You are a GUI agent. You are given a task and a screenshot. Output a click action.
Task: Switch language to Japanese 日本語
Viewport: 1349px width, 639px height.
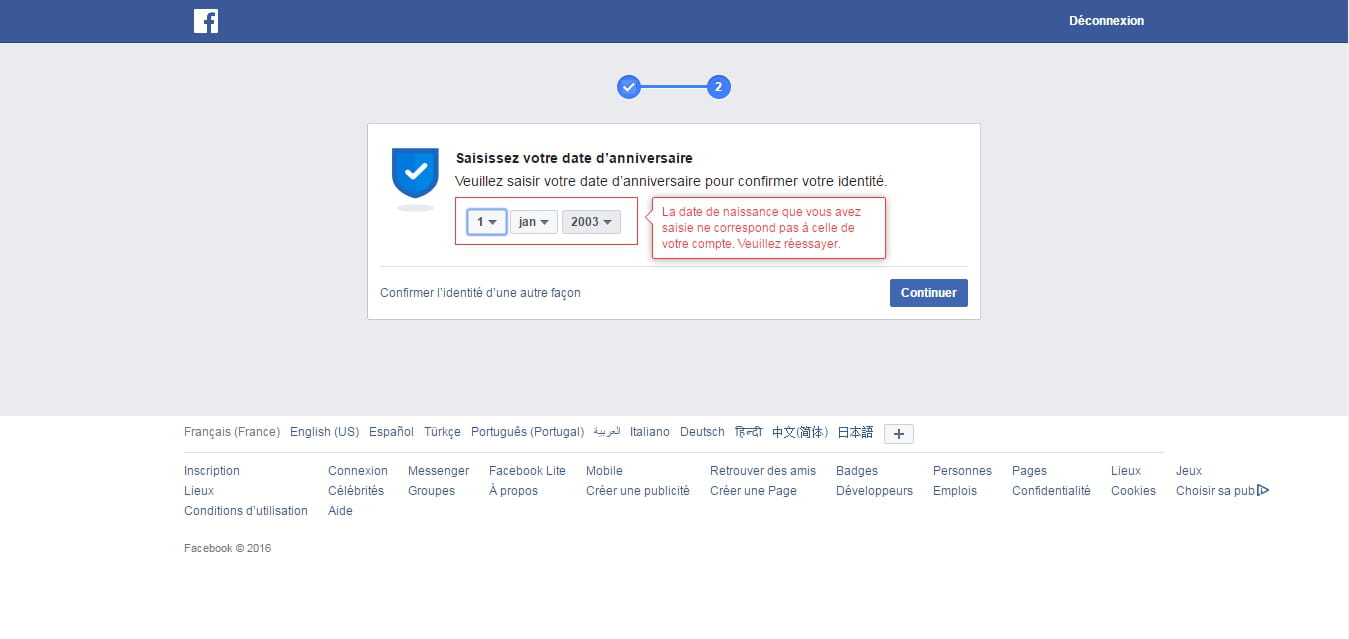[855, 432]
